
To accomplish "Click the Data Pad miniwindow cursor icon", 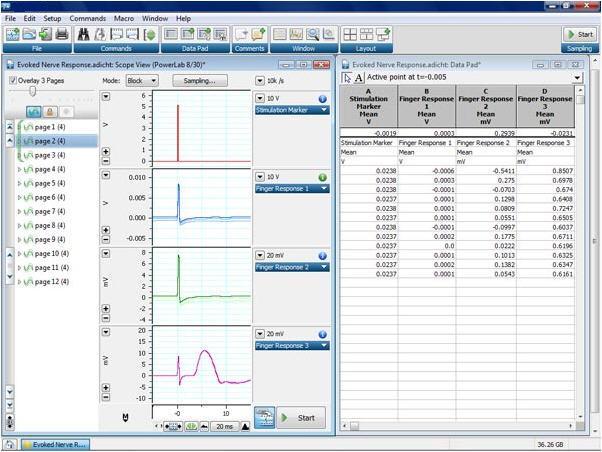I will [220, 35].
